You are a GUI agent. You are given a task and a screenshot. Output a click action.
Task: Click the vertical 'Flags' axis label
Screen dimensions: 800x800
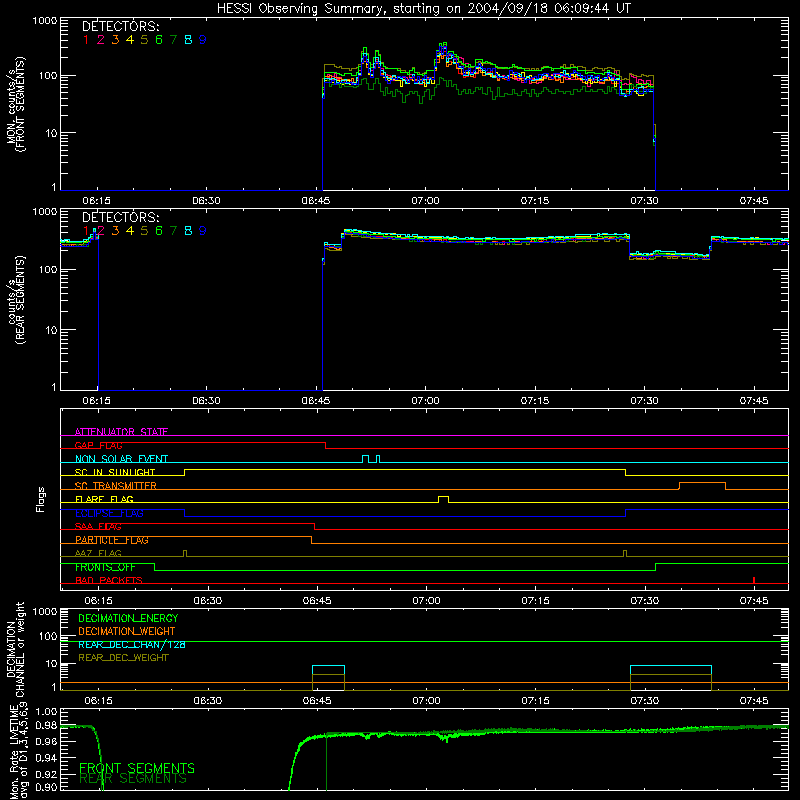click(41, 499)
